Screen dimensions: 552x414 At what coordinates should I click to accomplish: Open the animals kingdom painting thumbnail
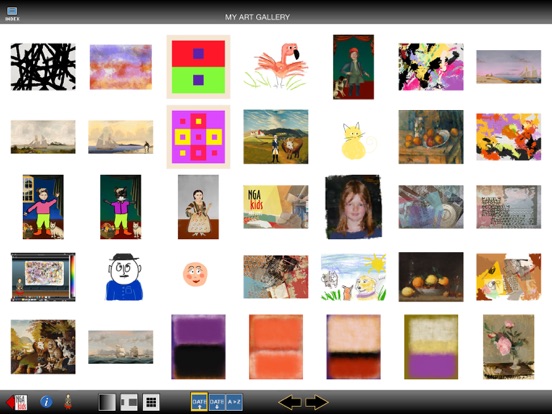[43, 347]
